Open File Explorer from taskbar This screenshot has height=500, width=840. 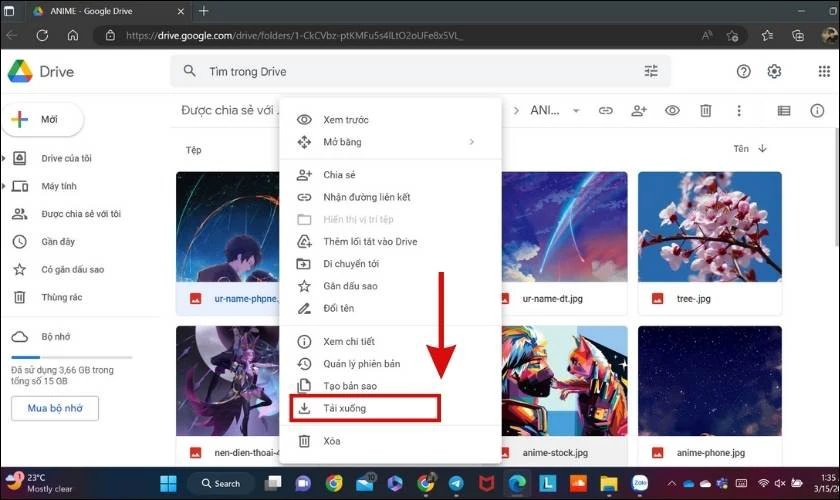pos(609,483)
